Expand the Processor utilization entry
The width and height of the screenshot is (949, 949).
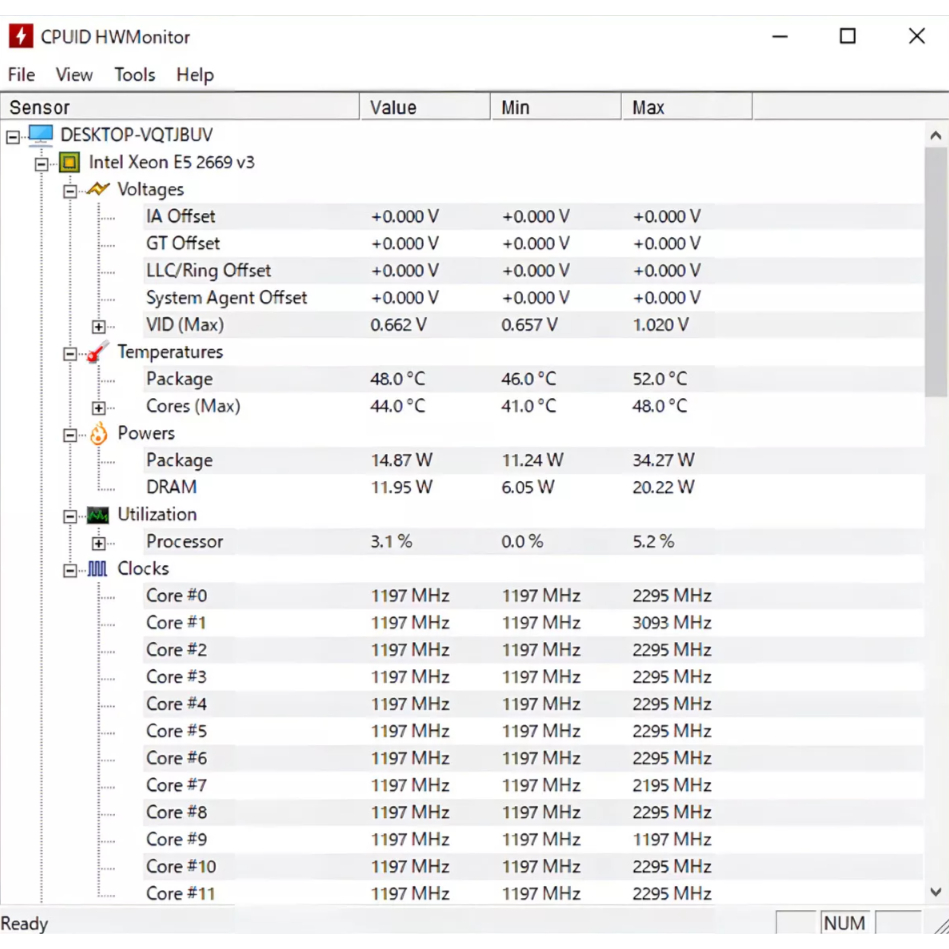point(99,543)
